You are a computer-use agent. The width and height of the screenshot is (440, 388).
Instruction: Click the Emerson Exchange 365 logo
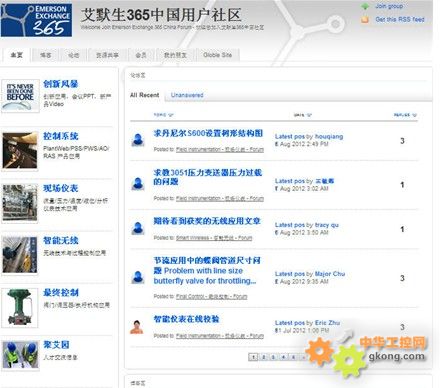36,19
